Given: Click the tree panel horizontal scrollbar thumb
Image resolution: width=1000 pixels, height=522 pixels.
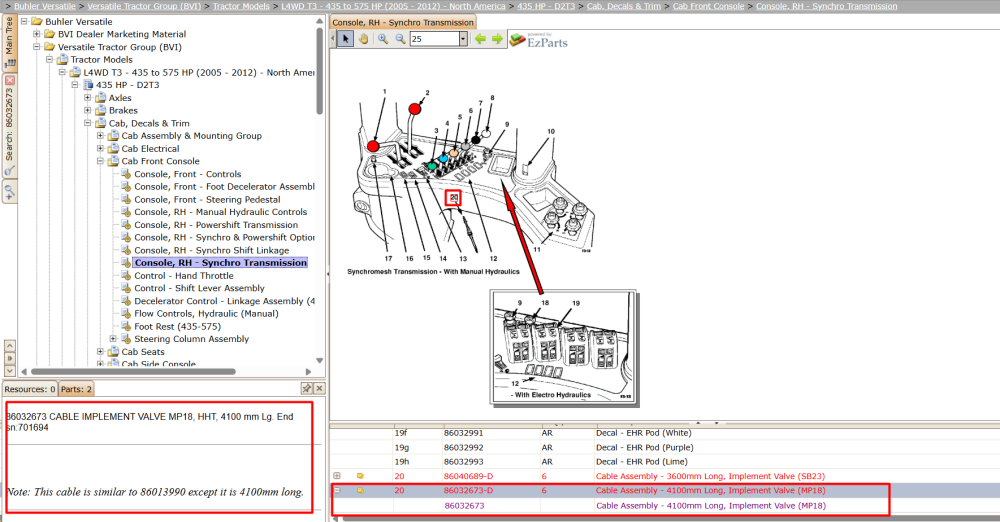Looking at the screenshot, I should tap(133, 371).
